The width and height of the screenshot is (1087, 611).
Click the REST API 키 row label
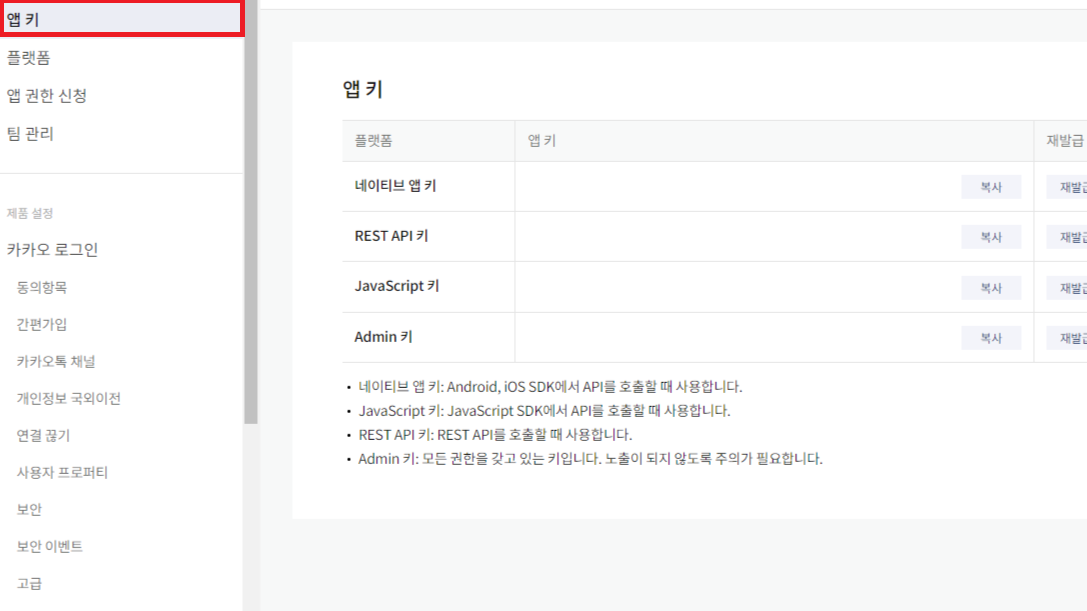tap(391, 236)
